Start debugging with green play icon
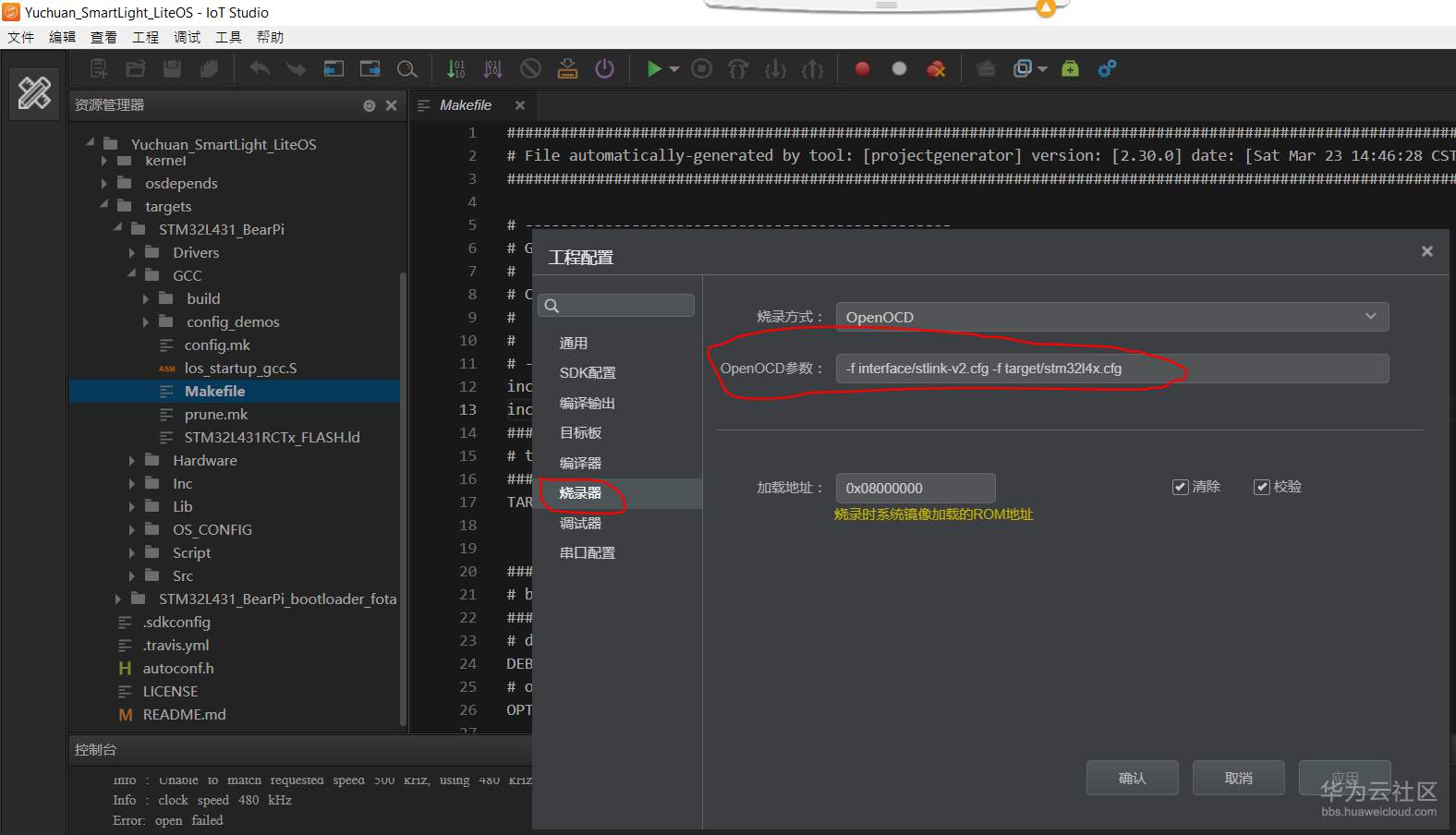The height and width of the screenshot is (835, 1456). pos(654,68)
